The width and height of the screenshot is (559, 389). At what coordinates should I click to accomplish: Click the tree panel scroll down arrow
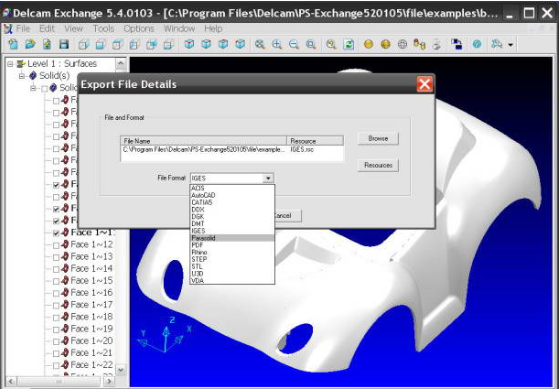pos(120,369)
